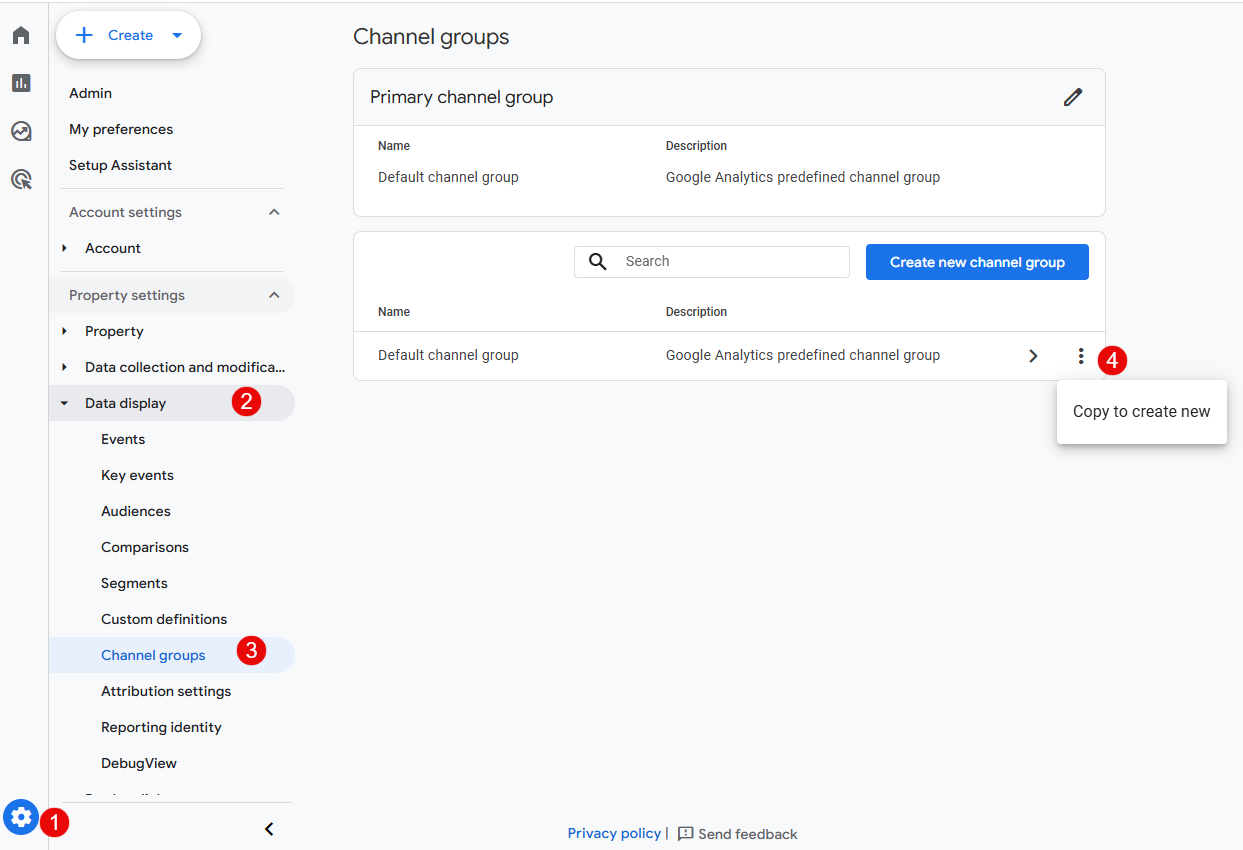Click the channel group Search field
Viewport: 1243px width, 850px height.
tap(712, 262)
